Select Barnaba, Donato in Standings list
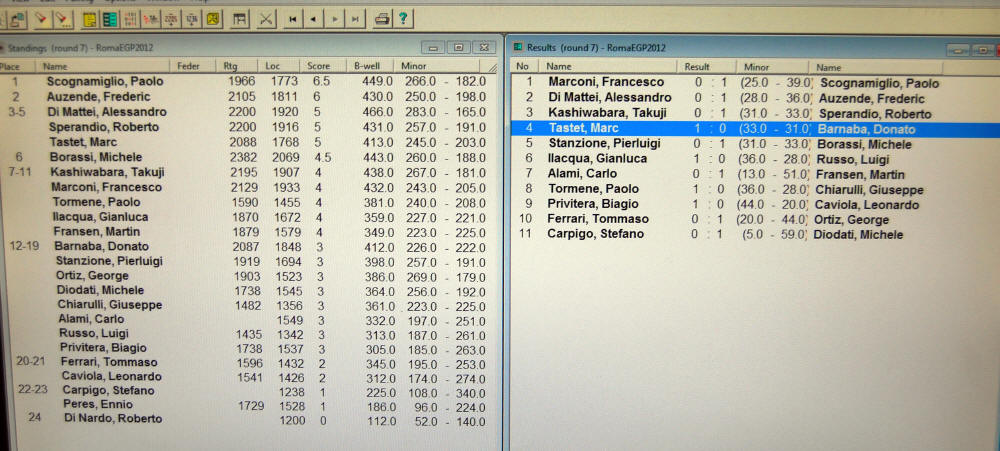The width and height of the screenshot is (1000, 451). 101,246
